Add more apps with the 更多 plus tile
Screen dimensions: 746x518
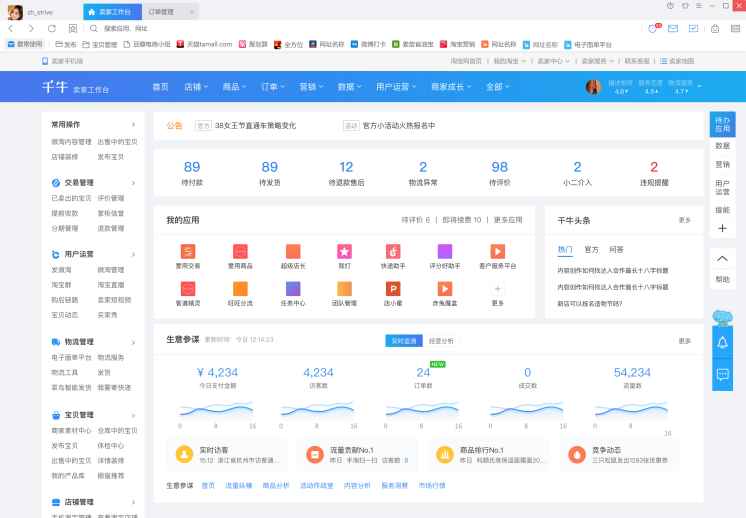tap(498, 289)
